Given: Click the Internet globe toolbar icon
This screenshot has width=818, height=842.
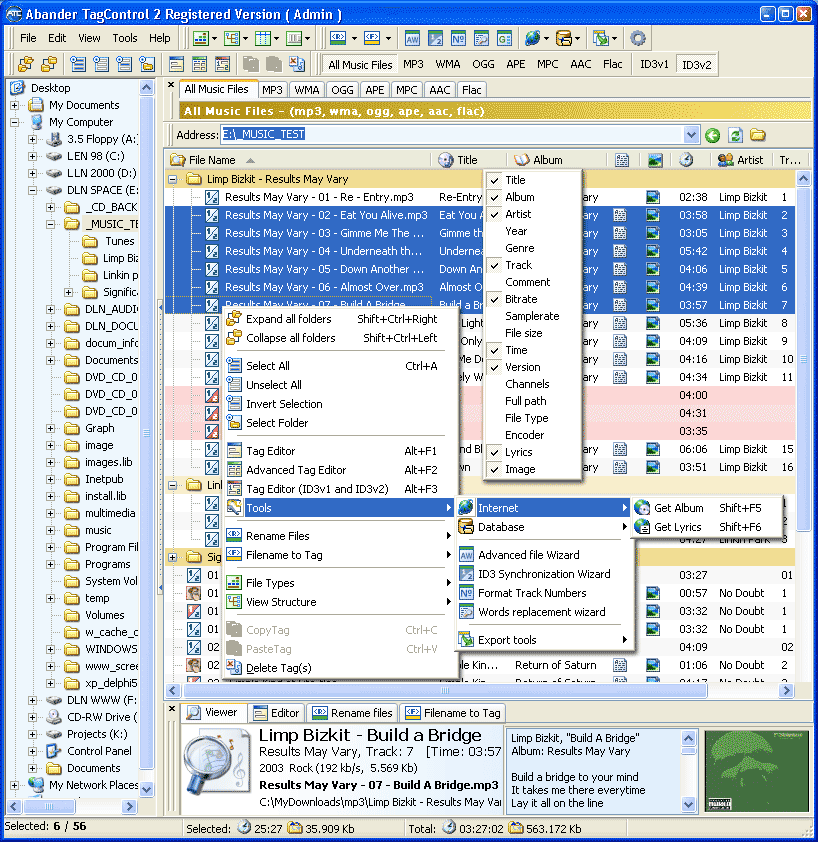Looking at the screenshot, I should [x=532, y=38].
